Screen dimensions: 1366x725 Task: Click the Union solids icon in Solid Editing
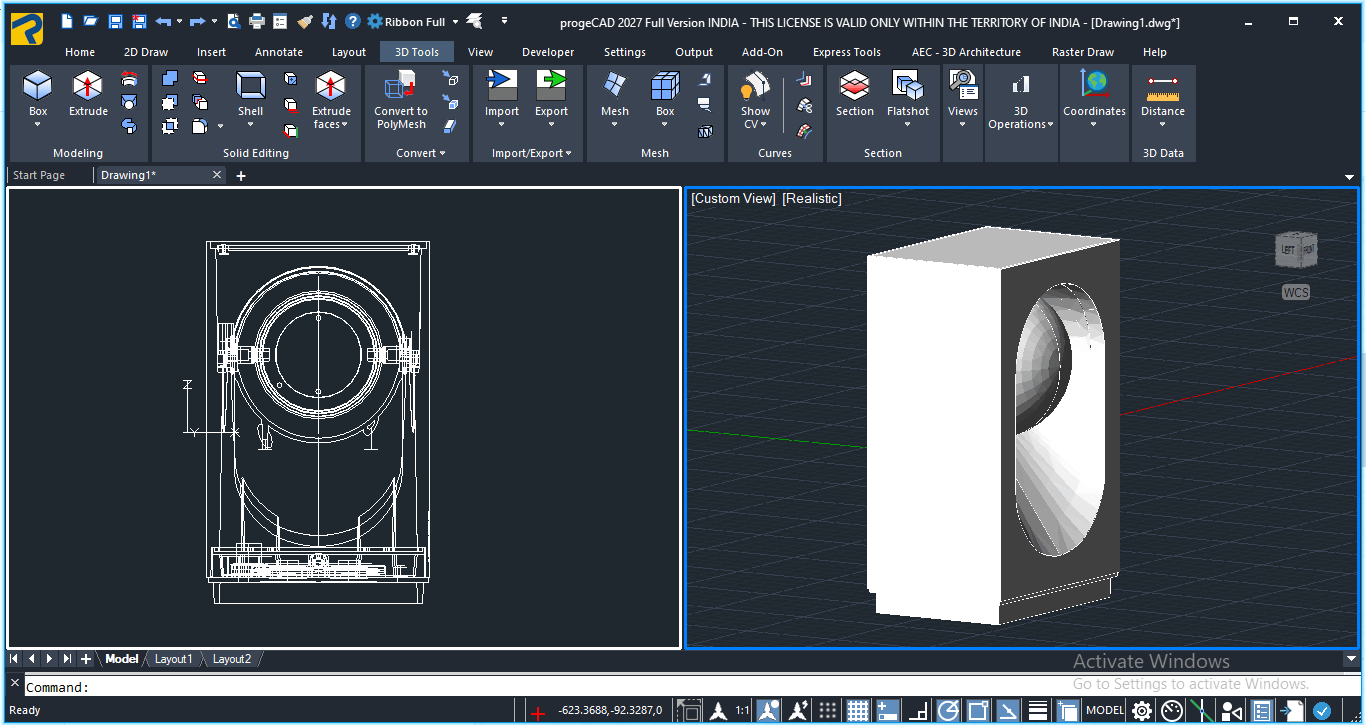170,77
